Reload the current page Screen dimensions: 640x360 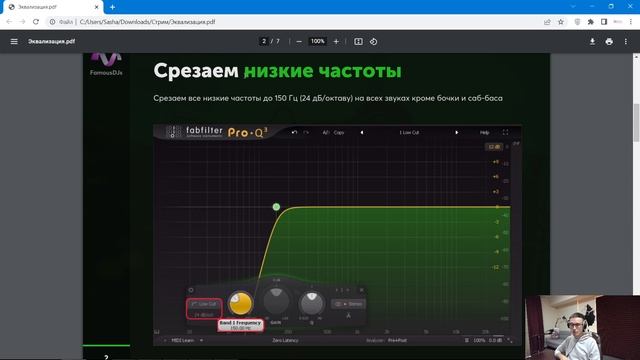(x=36, y=22)
